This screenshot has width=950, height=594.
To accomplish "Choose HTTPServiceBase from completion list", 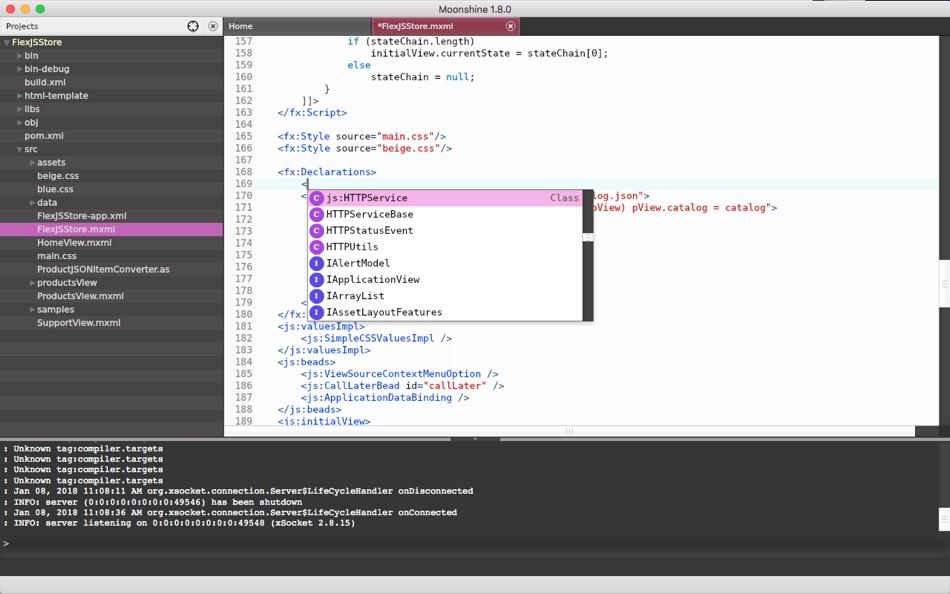I will click(445, 214).
